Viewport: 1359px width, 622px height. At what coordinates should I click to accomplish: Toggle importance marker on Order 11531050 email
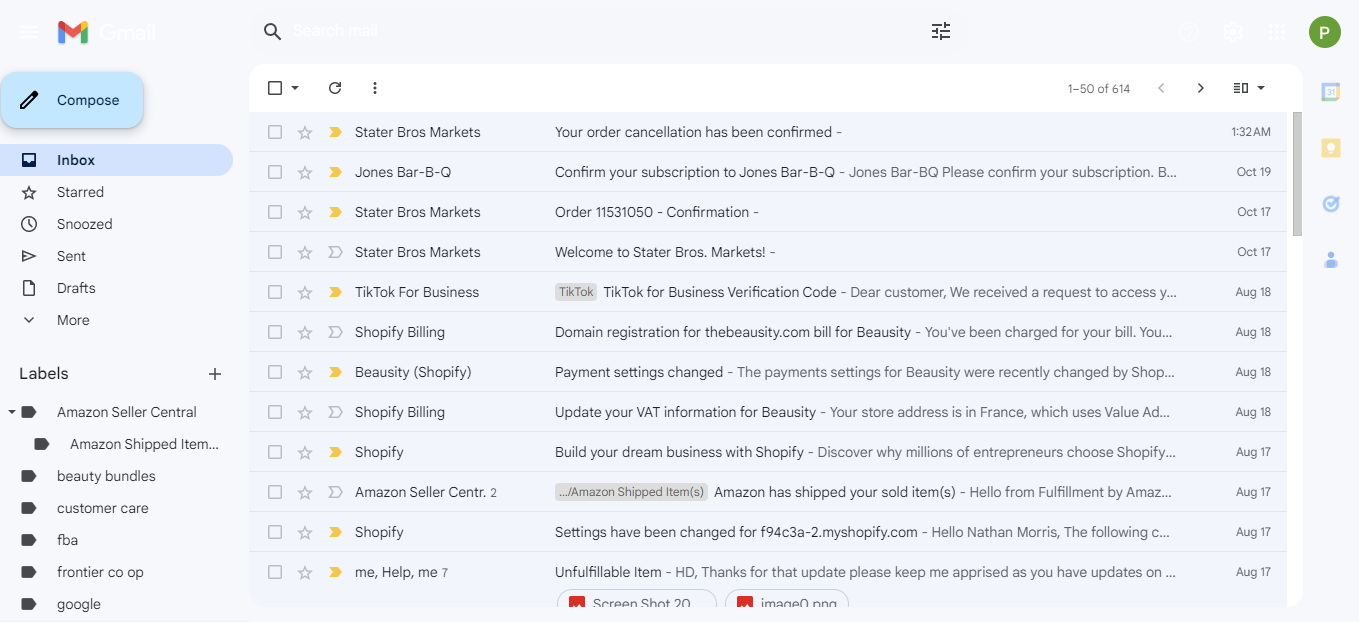coord(335,212)
